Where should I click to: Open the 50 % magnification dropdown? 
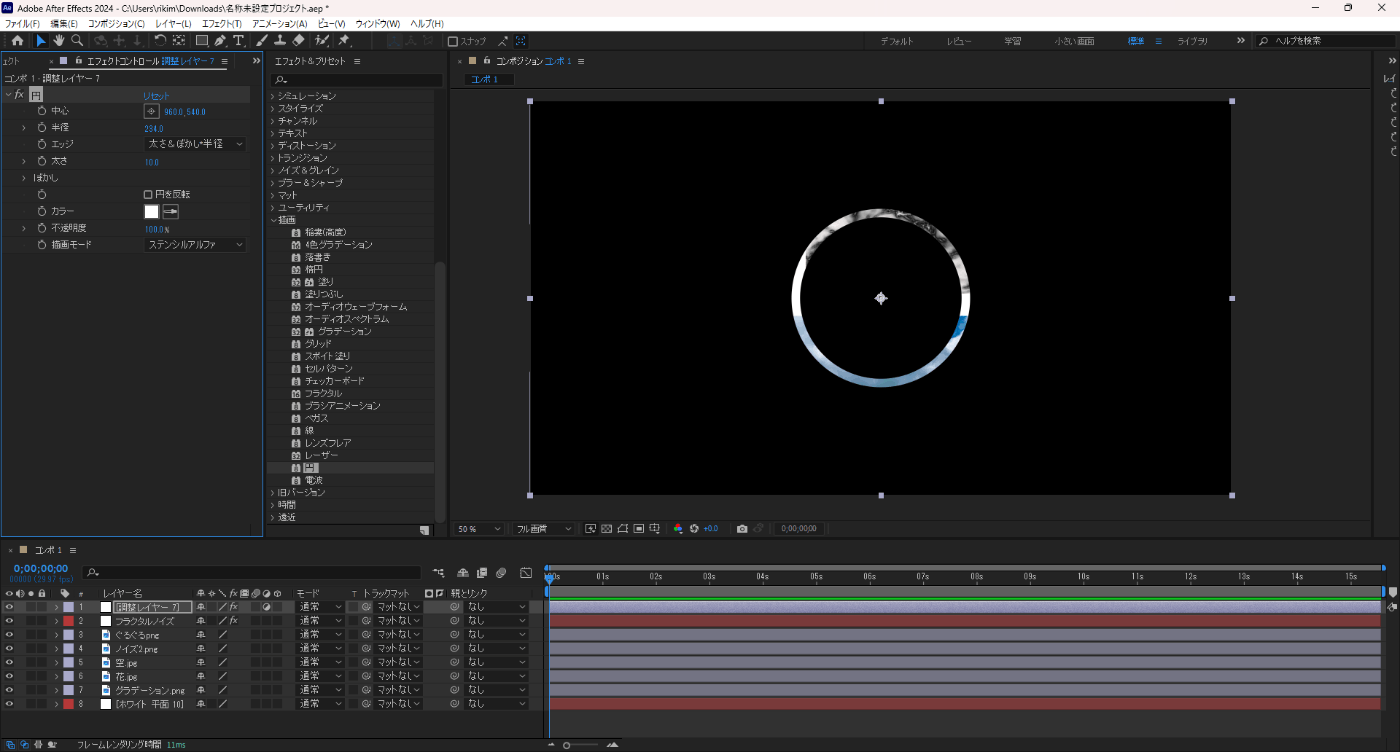(x=479, y=528)
